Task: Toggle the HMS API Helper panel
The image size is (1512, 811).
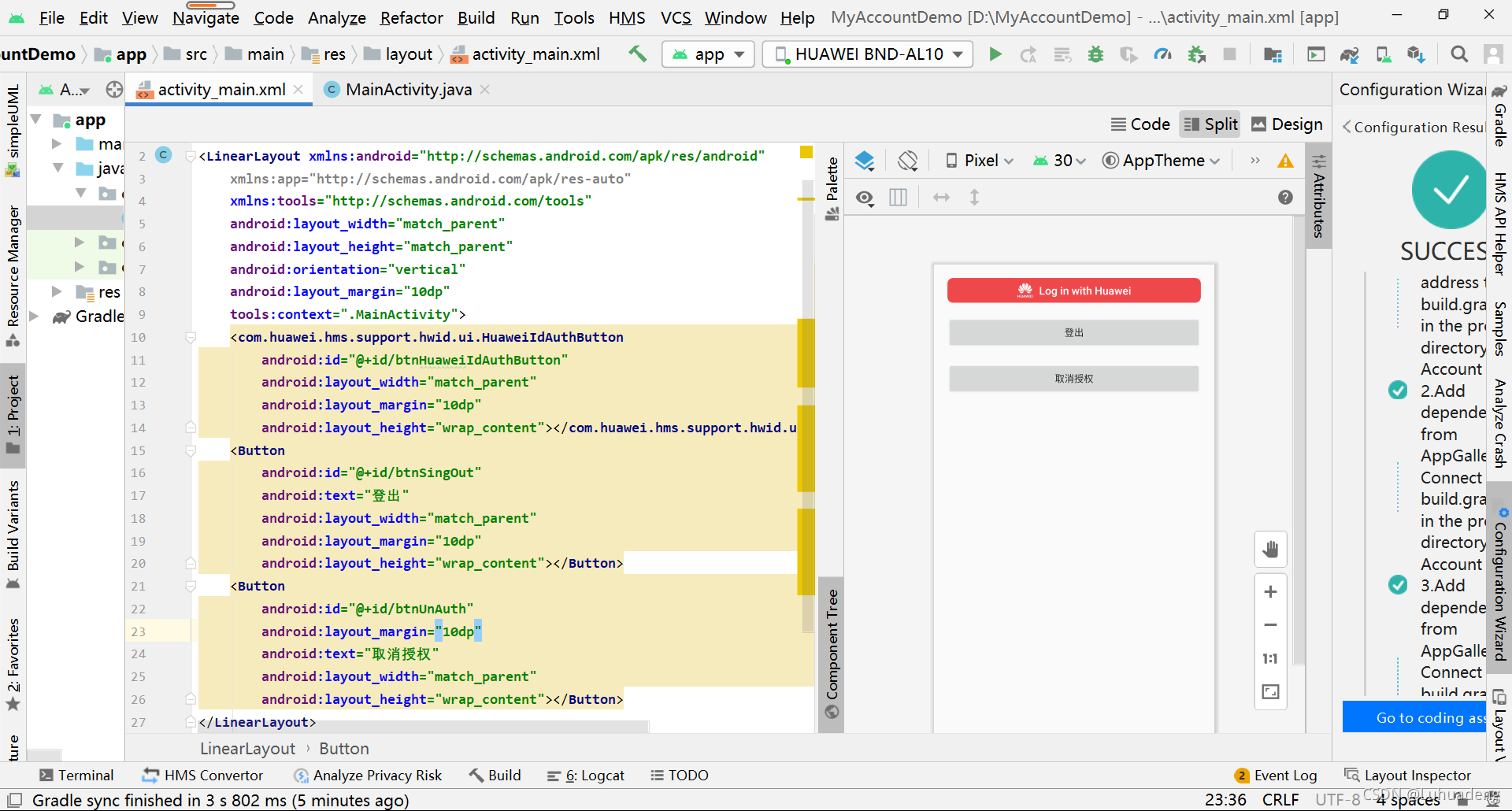Action: point(1499,223)
